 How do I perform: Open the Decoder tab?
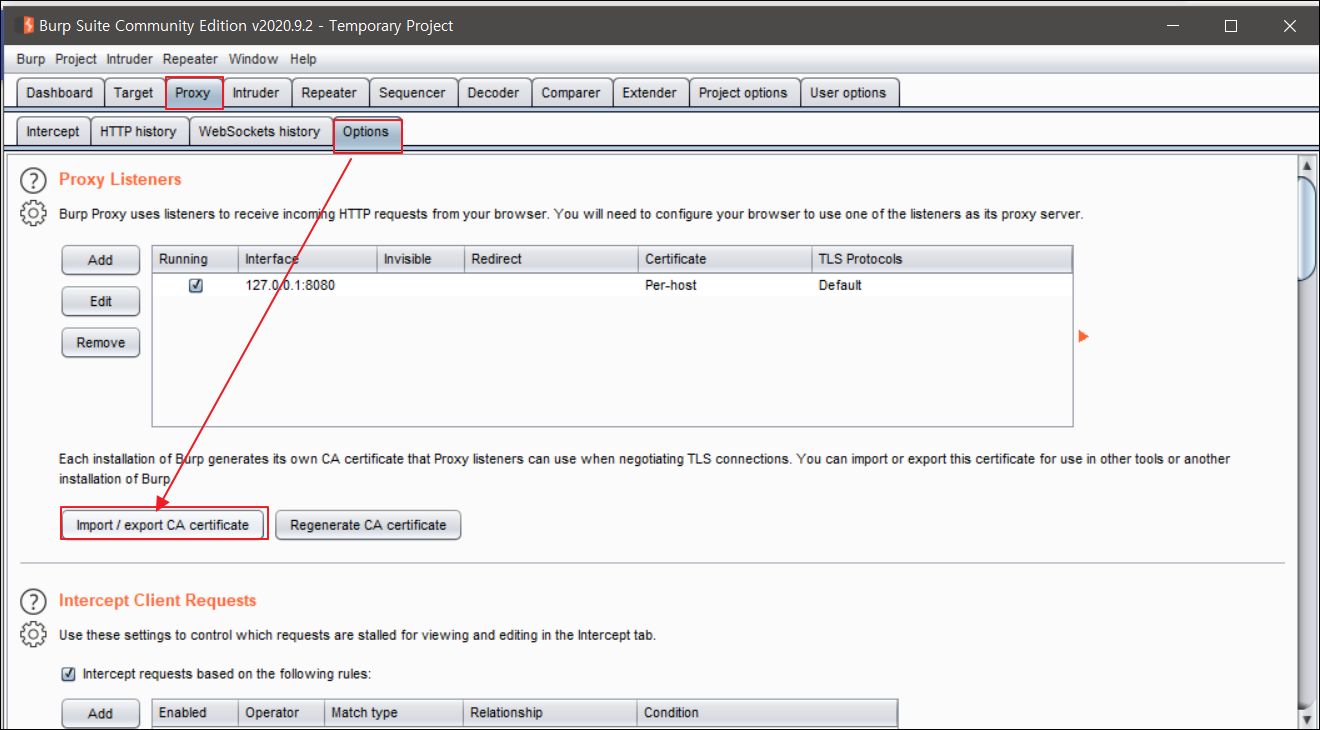pyautogui.click(x=494, y=93)
